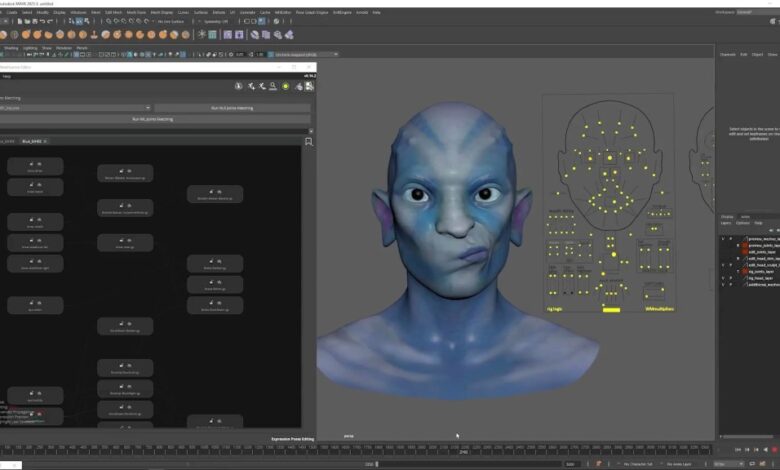
Task: Click the Run NLS joints Matching button
Action: pos(232,108)
